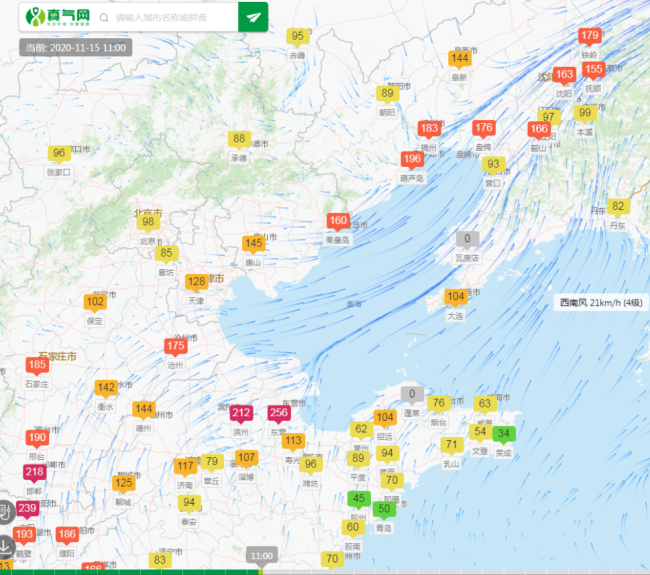
Task: Select the 256 AQI marker at Dongying
Action: click(x=279, y=413)
